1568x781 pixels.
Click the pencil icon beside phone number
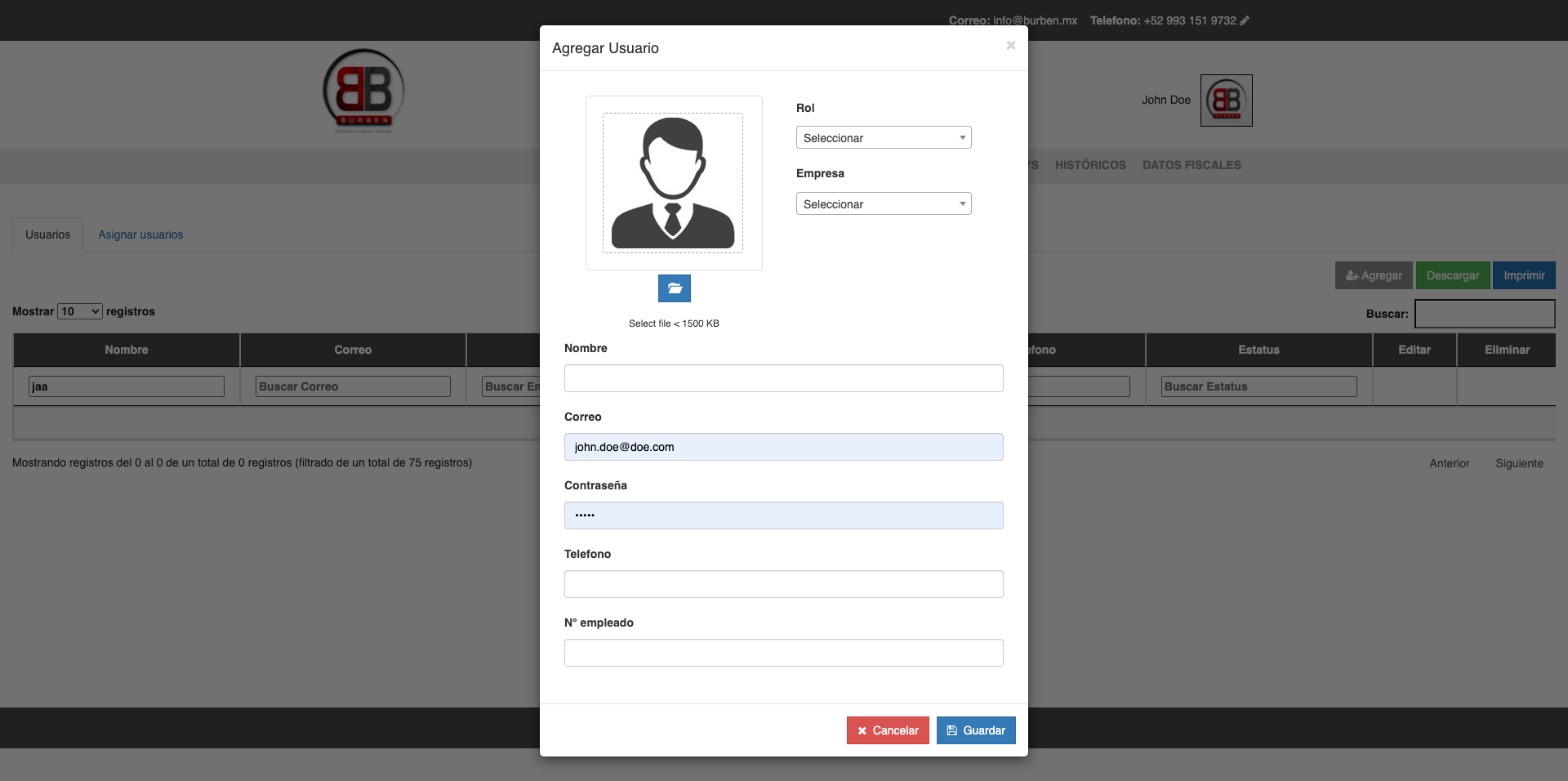(x=1245, y=20)
